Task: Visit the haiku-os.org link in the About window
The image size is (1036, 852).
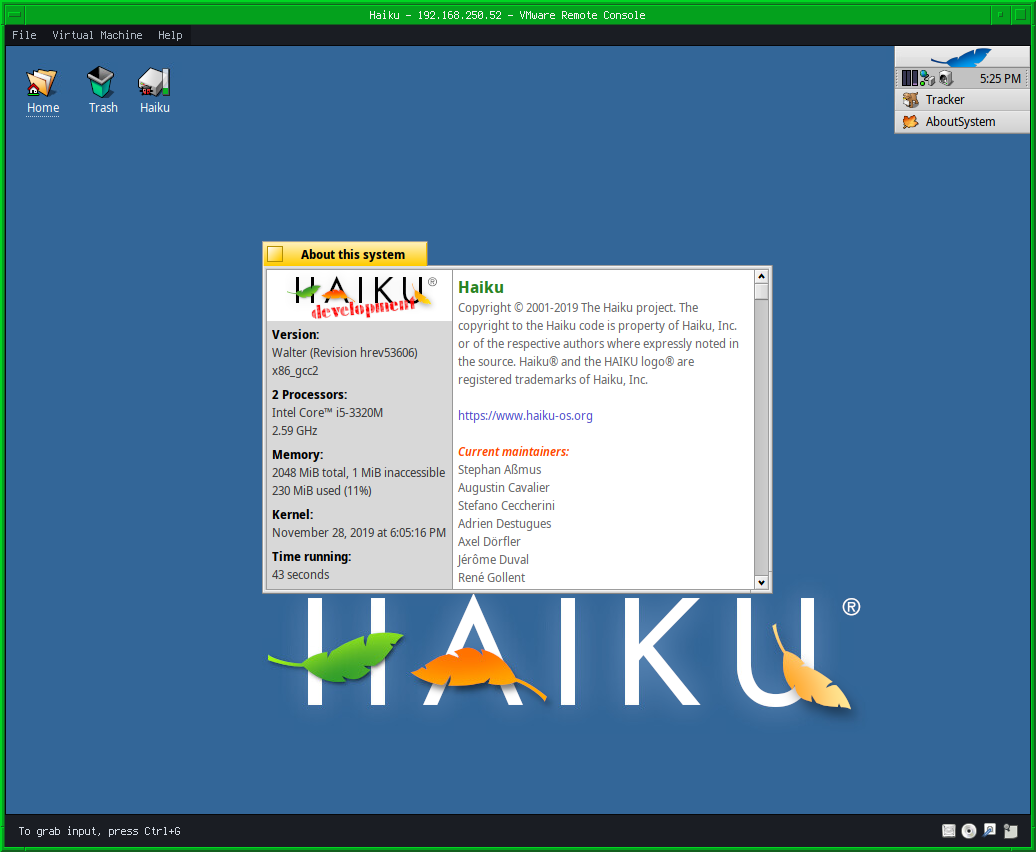Action: pos(525,415)
